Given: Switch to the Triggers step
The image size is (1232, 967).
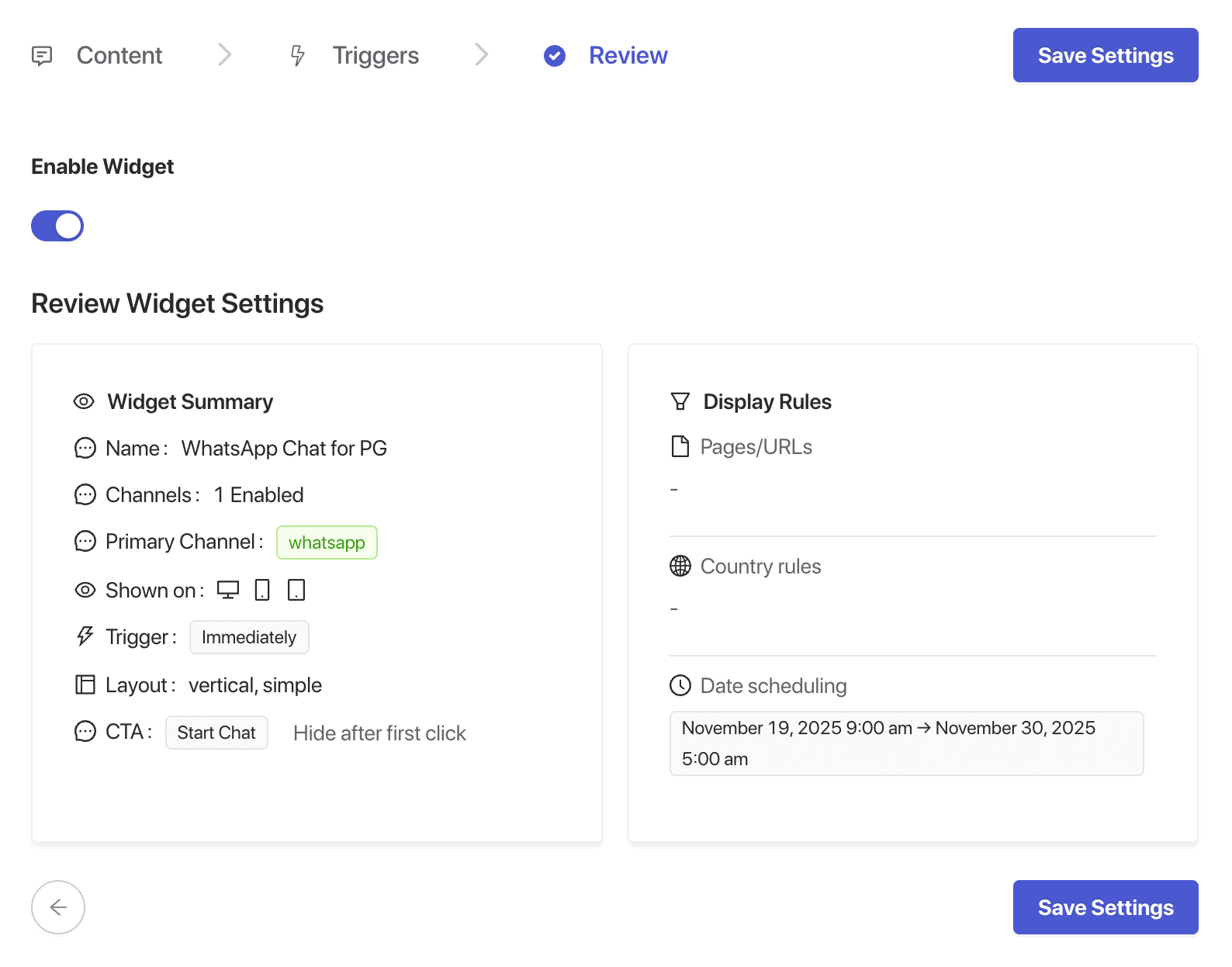Looking at the screenshot, I should click(375, 56).
